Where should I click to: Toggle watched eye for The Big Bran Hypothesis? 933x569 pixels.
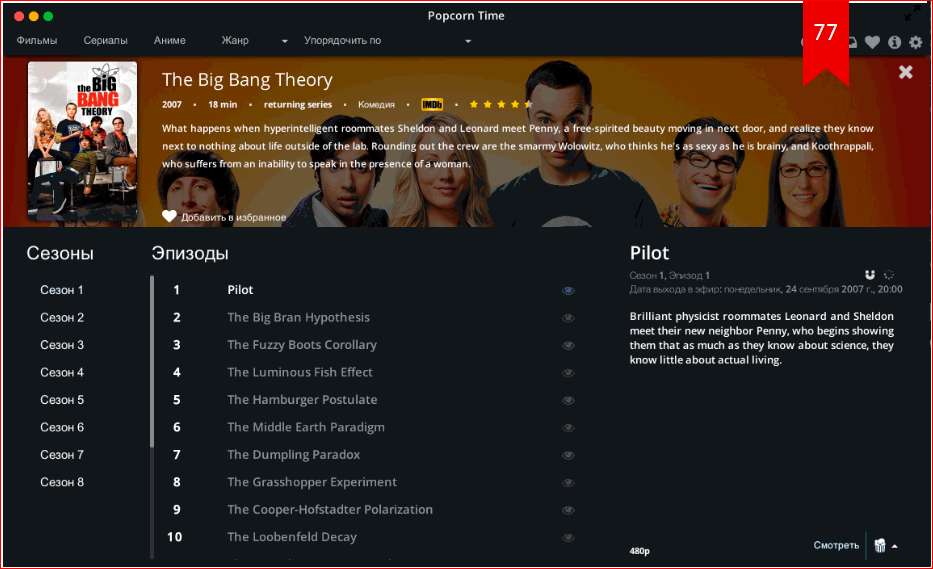click(568, 318)
